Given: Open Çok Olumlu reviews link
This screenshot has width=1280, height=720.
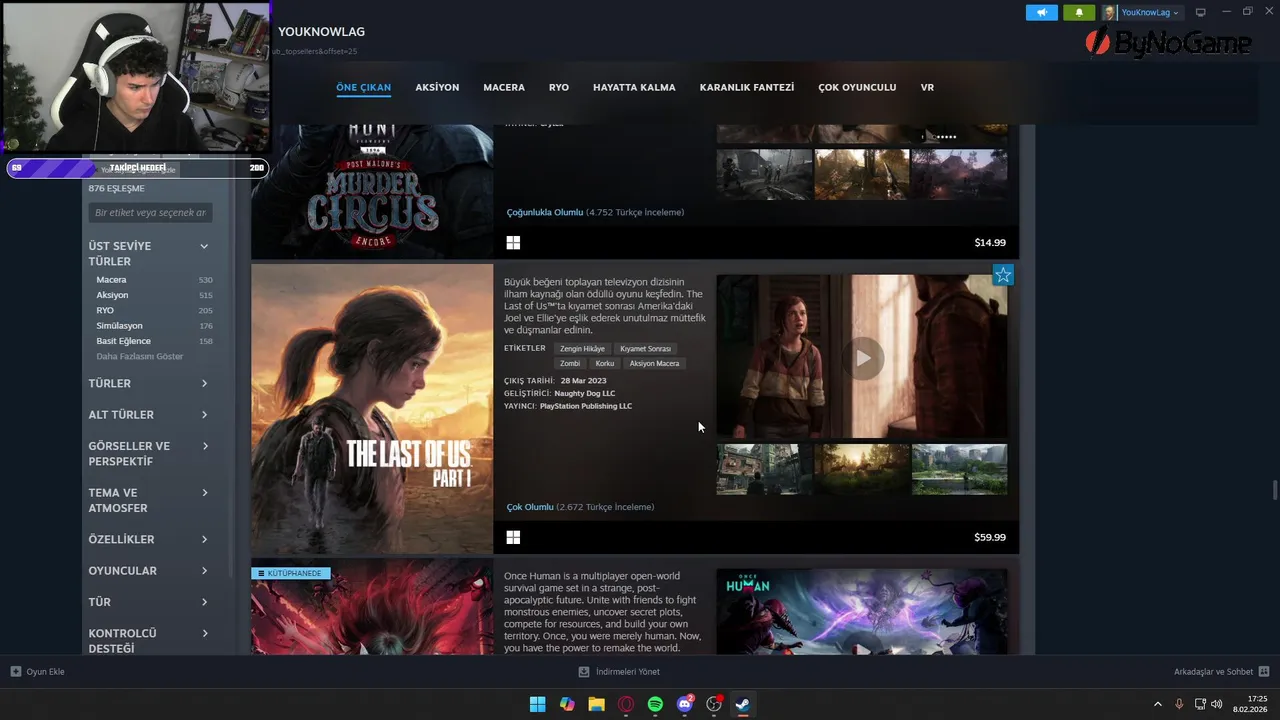Looking at the screenshot, I should pos(530,507).
